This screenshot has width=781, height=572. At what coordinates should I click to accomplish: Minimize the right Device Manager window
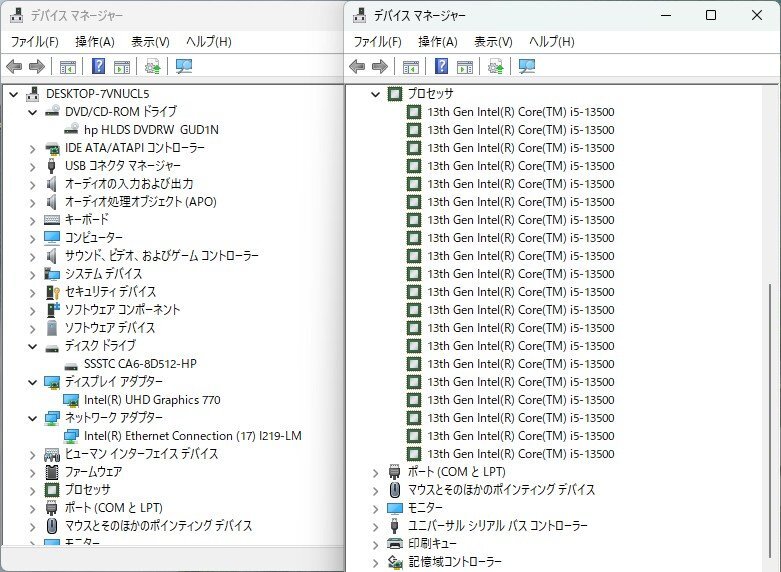tap(666, 15)
